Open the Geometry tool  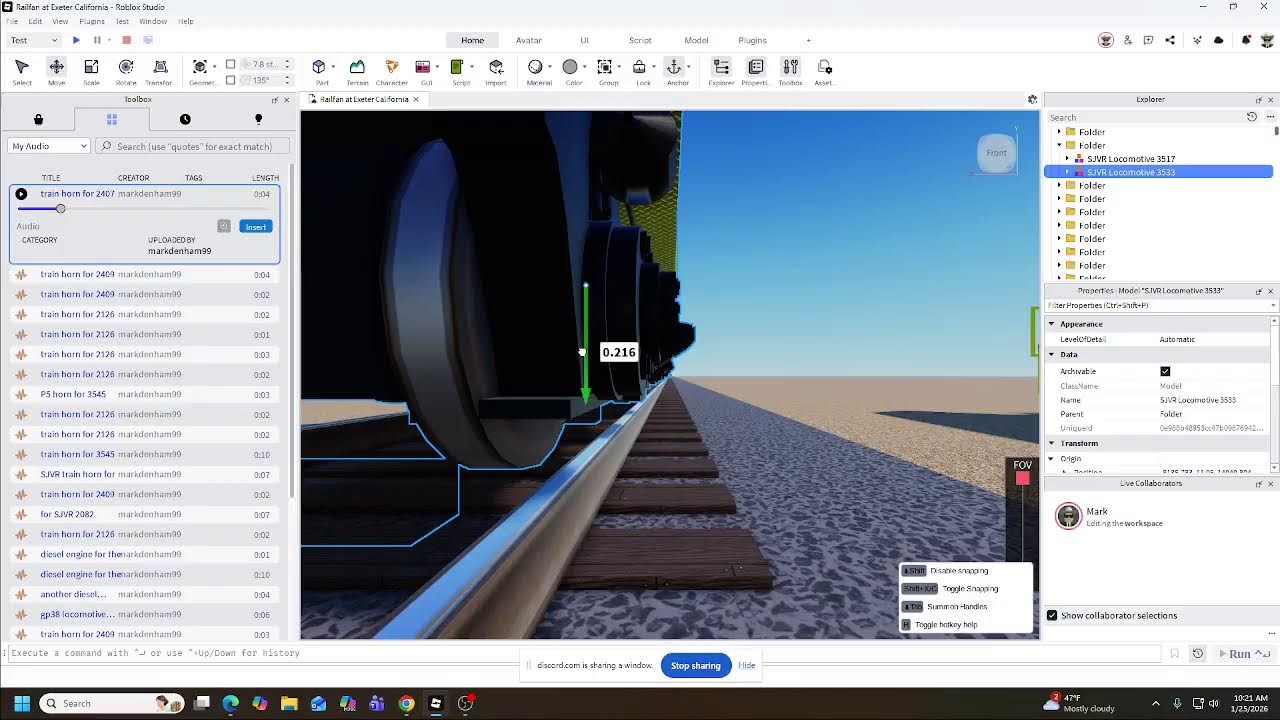(x=201, y=71)
